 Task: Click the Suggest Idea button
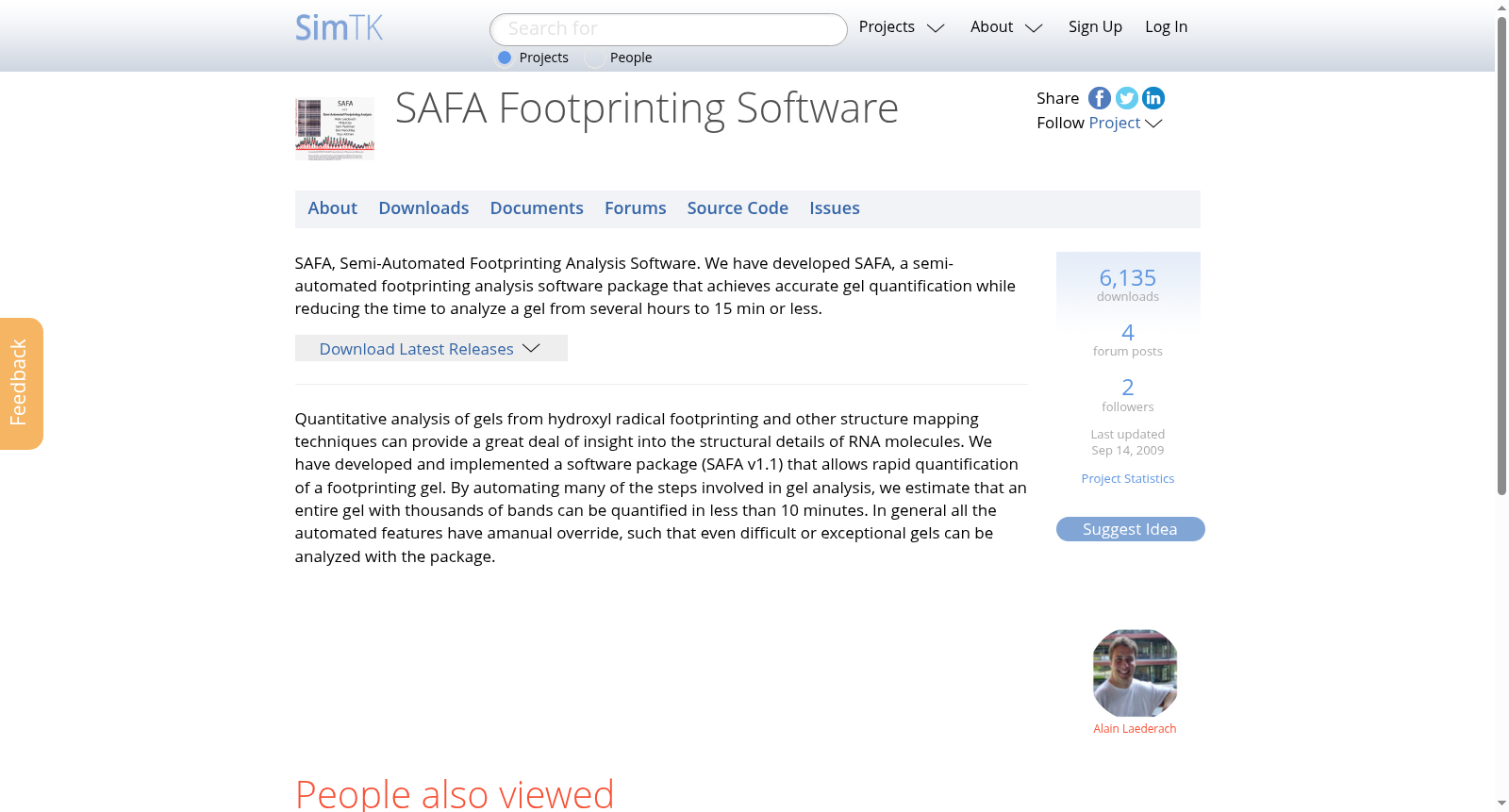click(x=1130, y=529)
